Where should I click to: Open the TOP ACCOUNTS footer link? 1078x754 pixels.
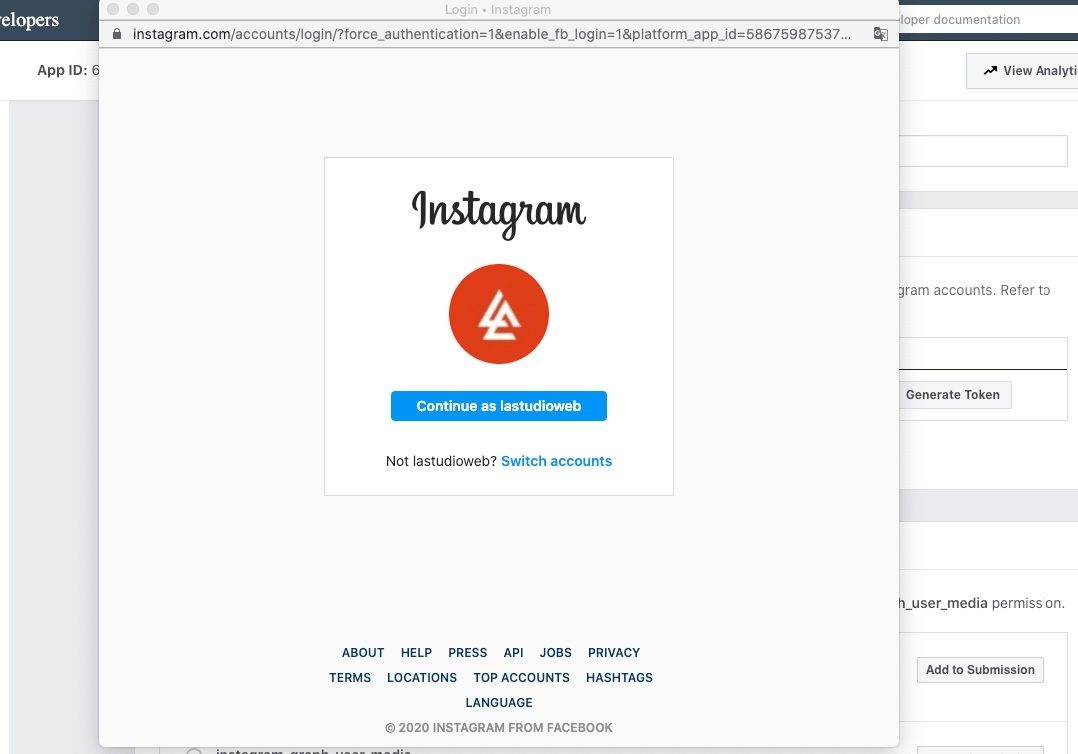coord(521,677)
